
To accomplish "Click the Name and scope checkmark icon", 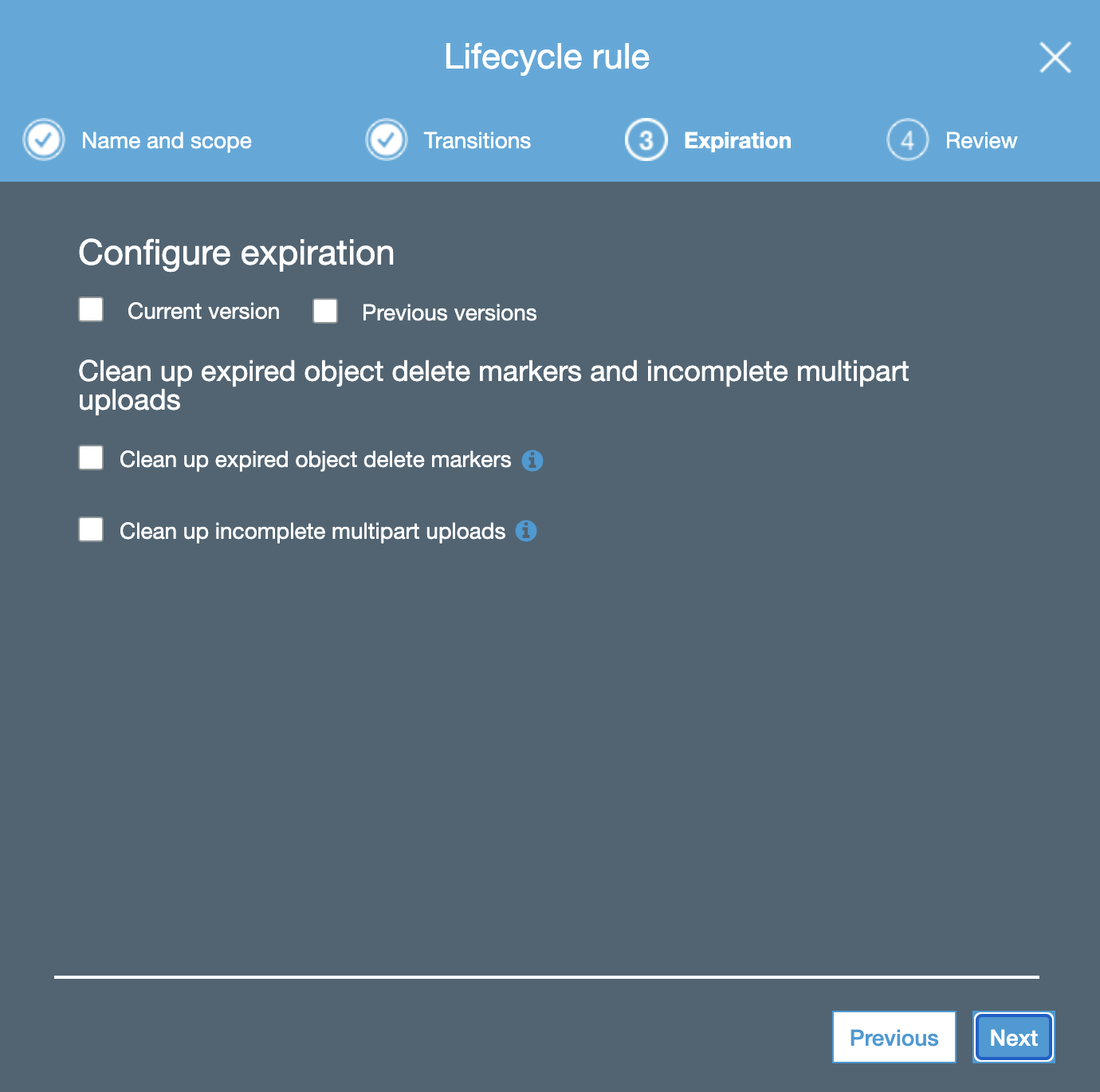I will coord(44,140).
